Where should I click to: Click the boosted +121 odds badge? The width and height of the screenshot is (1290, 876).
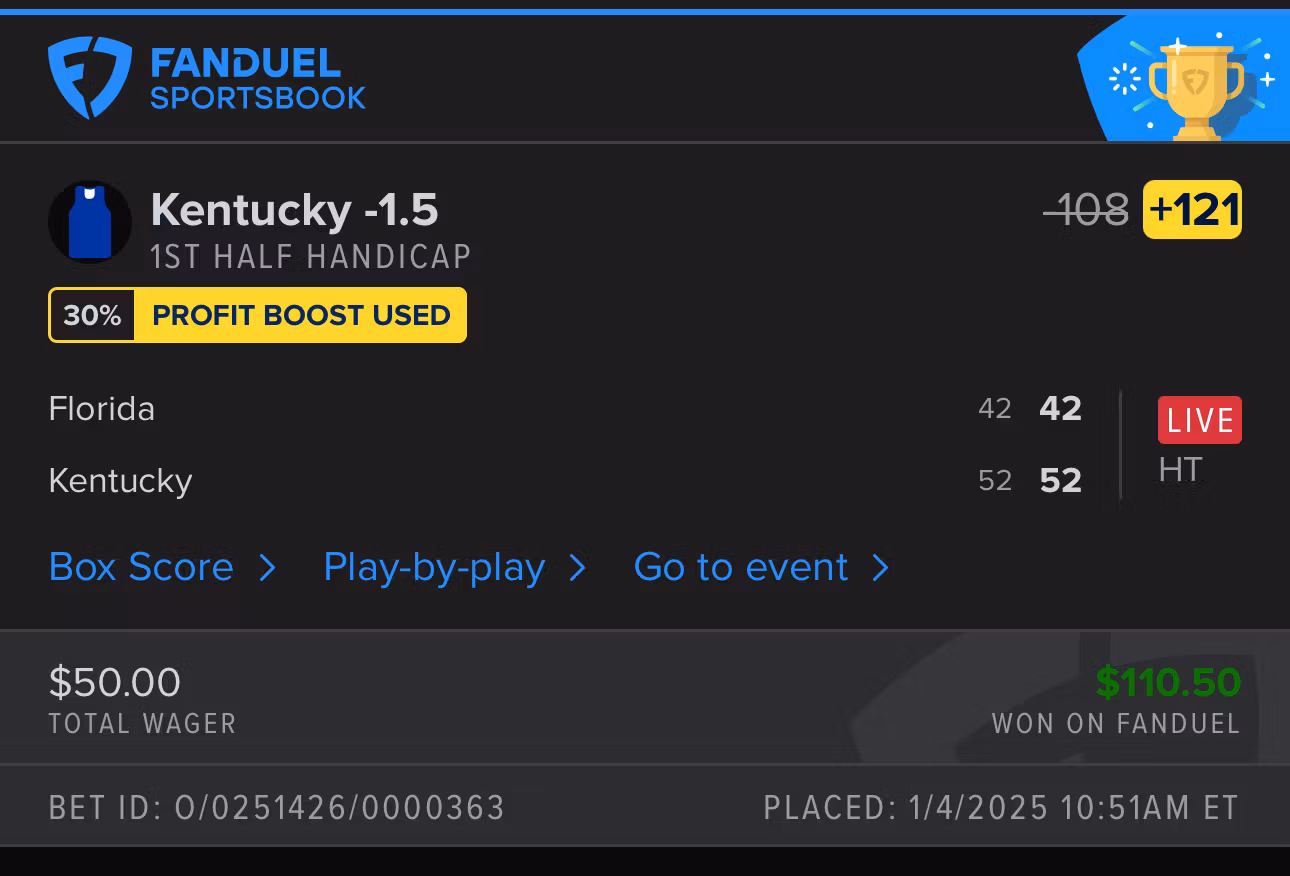[x=1192, y=210]
